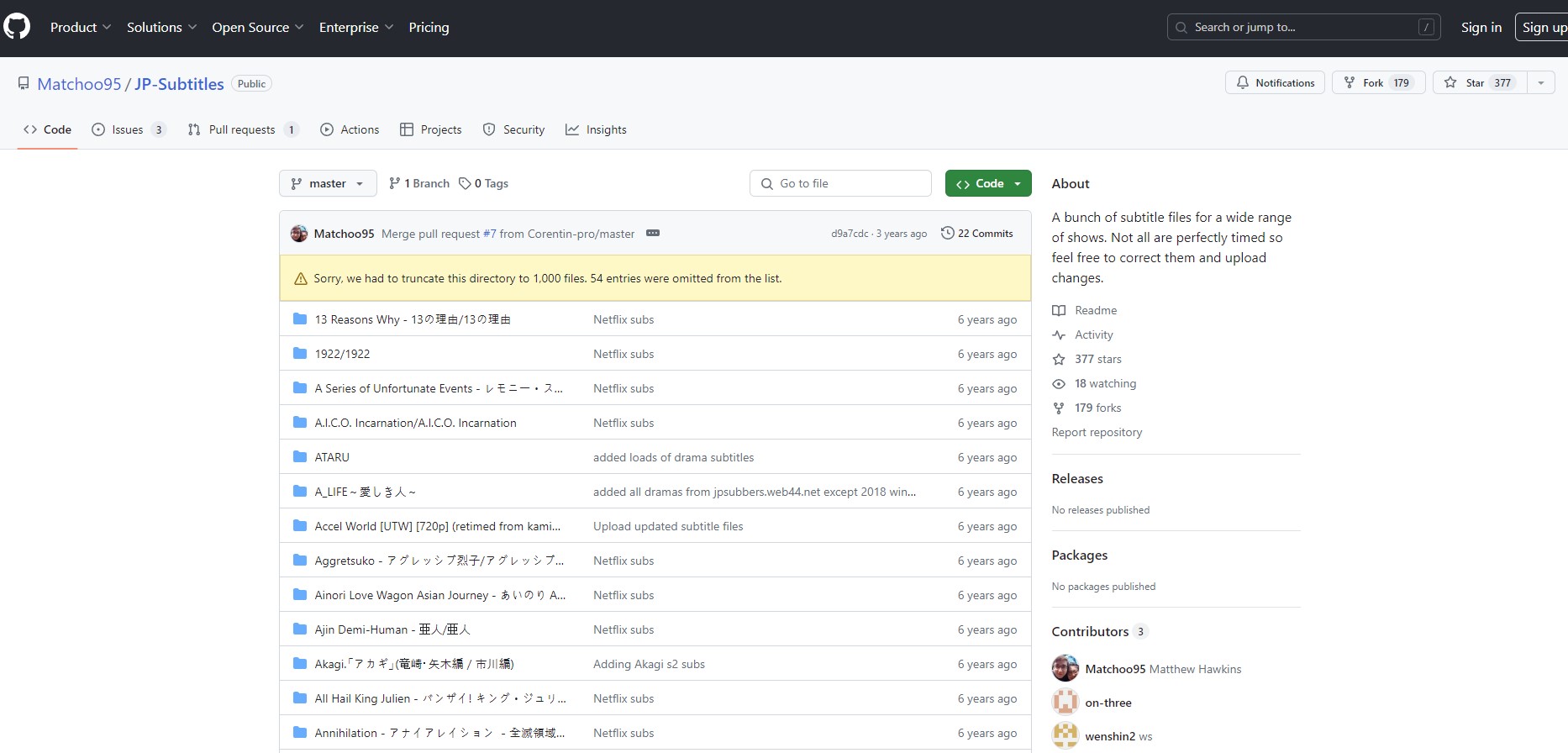Open the master branch selector

pos(328,183)
